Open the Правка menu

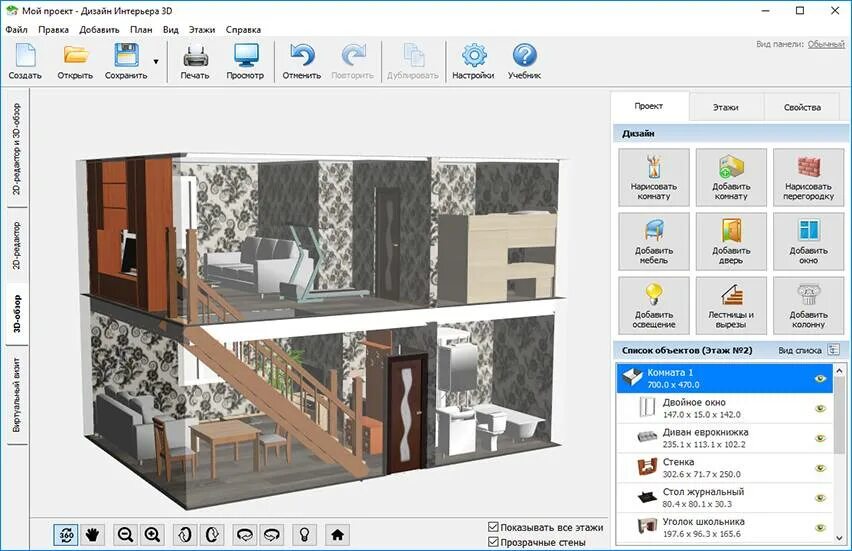tap(53, 29)
